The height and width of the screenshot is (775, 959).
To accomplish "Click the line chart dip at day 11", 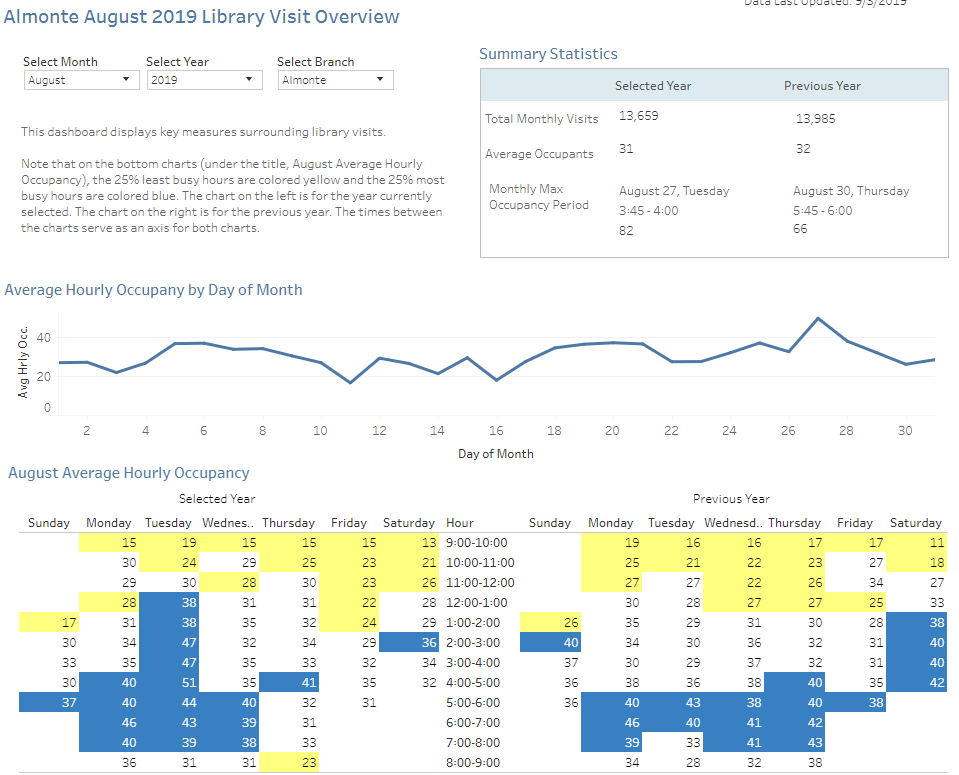I will coord(350,382).
